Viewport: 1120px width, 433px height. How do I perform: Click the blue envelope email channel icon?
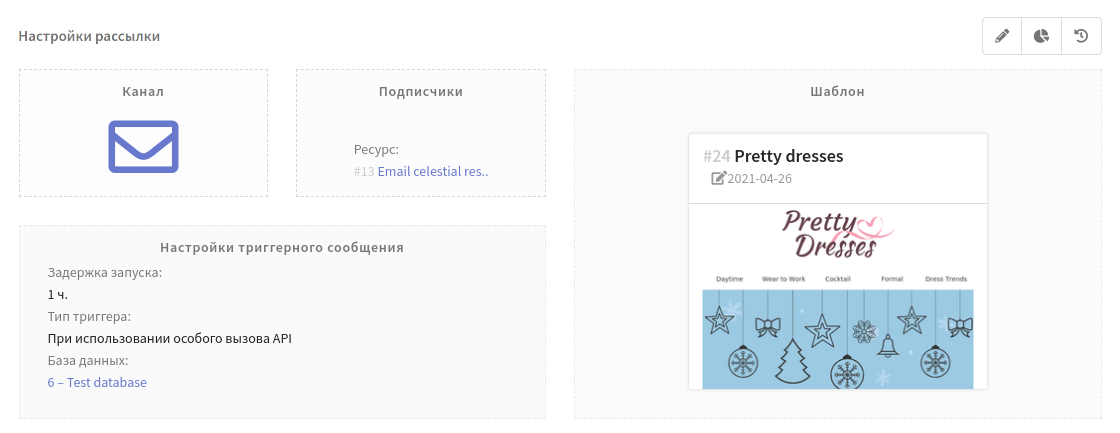143,146
